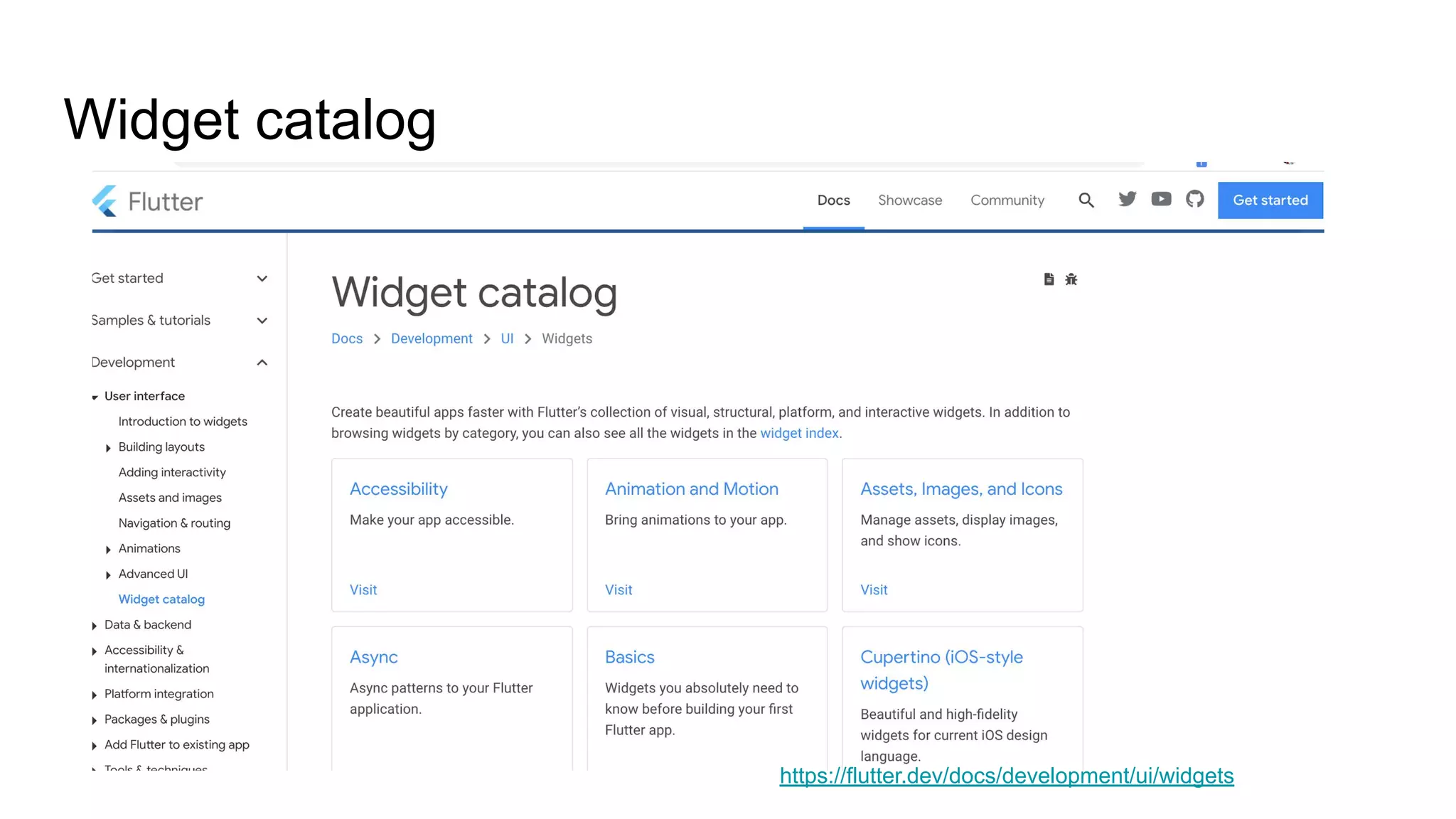Open the GitHub icon in header
The image size is (1456, 819).
pos(1195,200)
